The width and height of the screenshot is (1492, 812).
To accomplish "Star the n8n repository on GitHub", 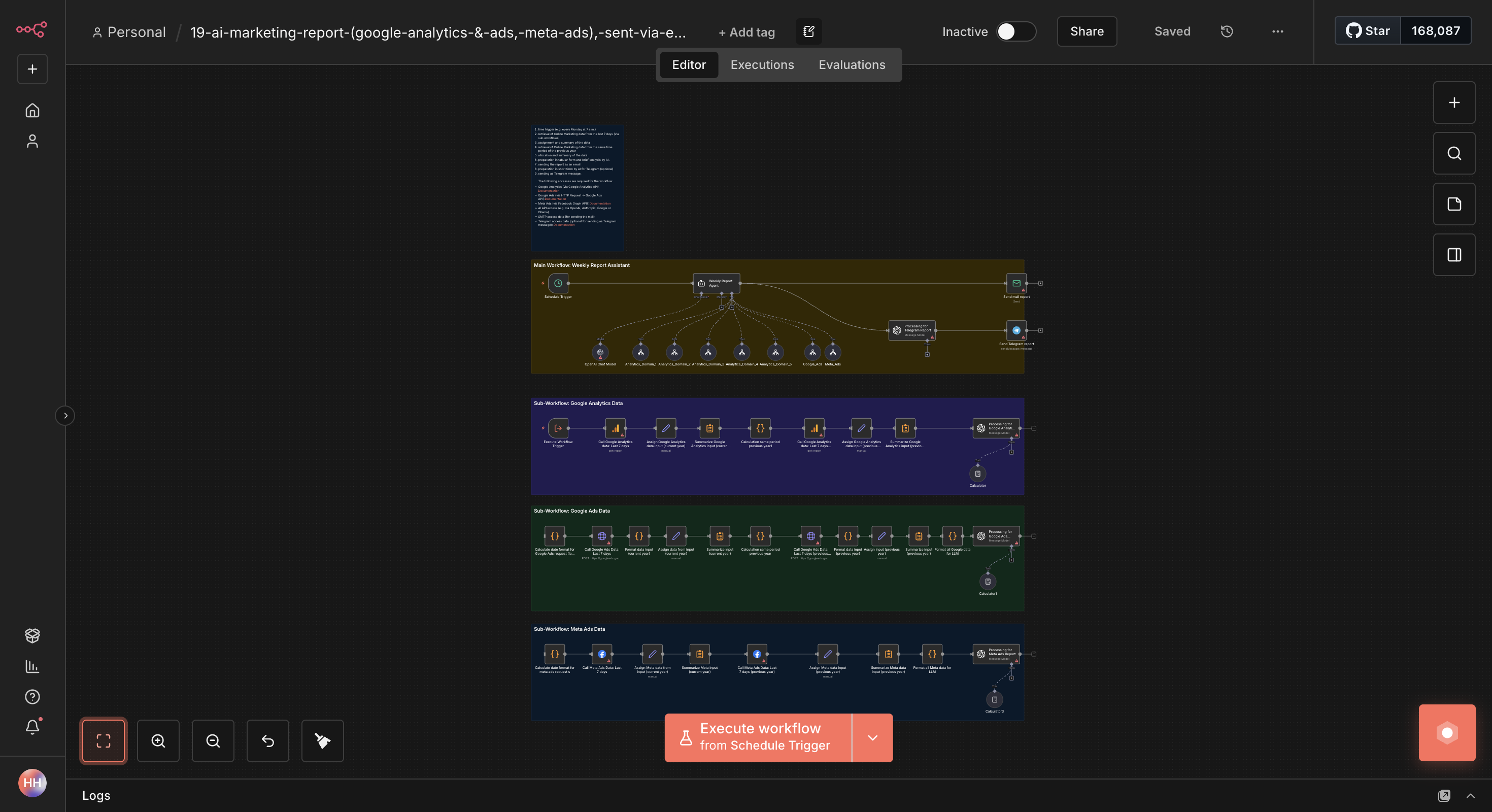I will (x=1368, y=30).
